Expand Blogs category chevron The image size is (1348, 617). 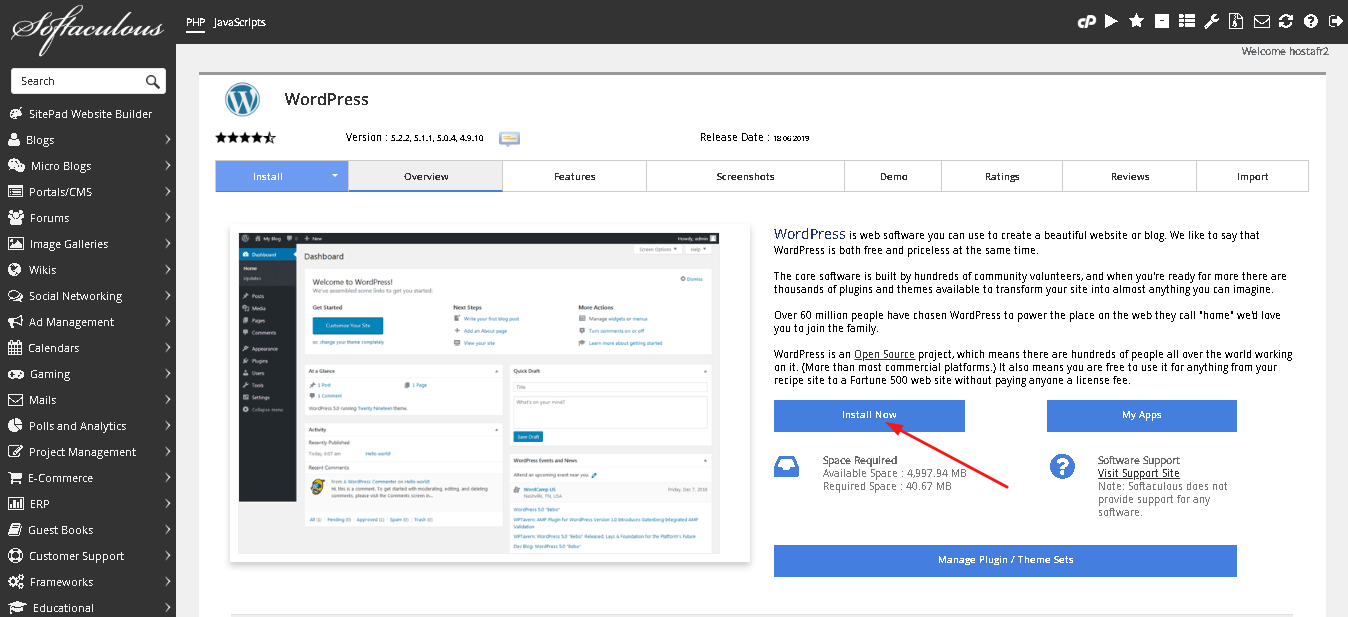167,140
